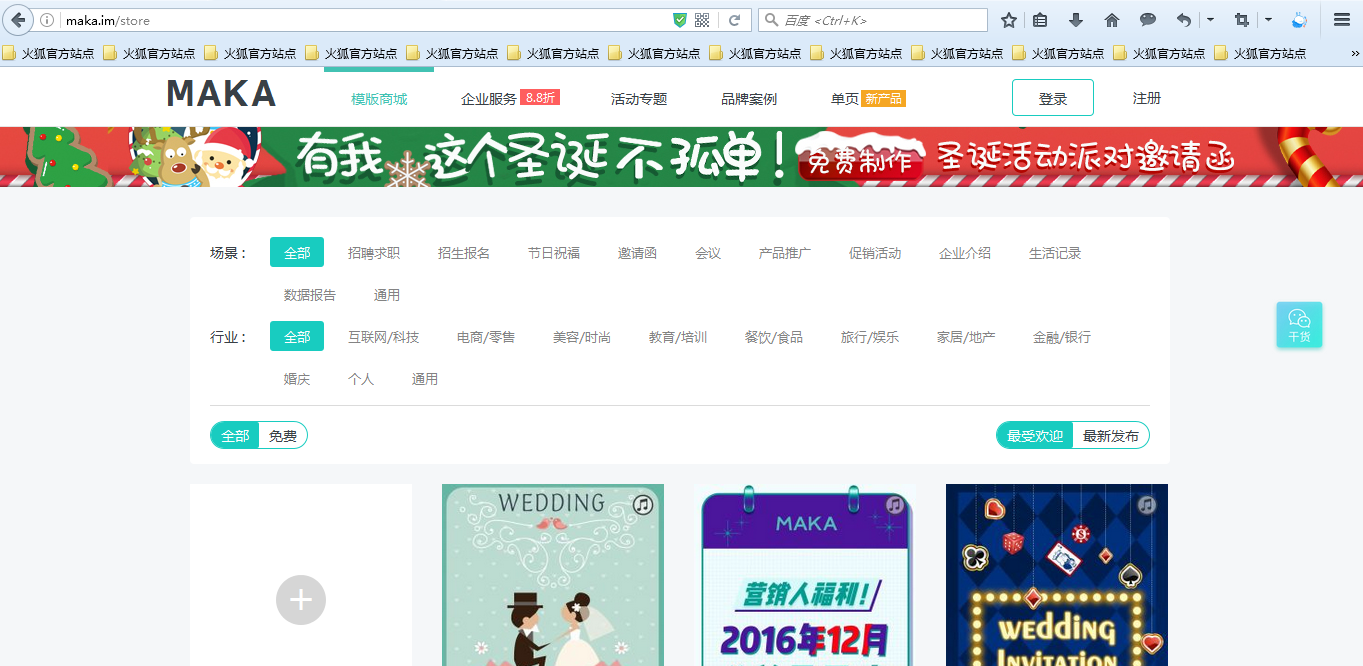Open the 企业服务 navigation tab
This screenshot has width=1363, height=666.
(x=489, y=99)
